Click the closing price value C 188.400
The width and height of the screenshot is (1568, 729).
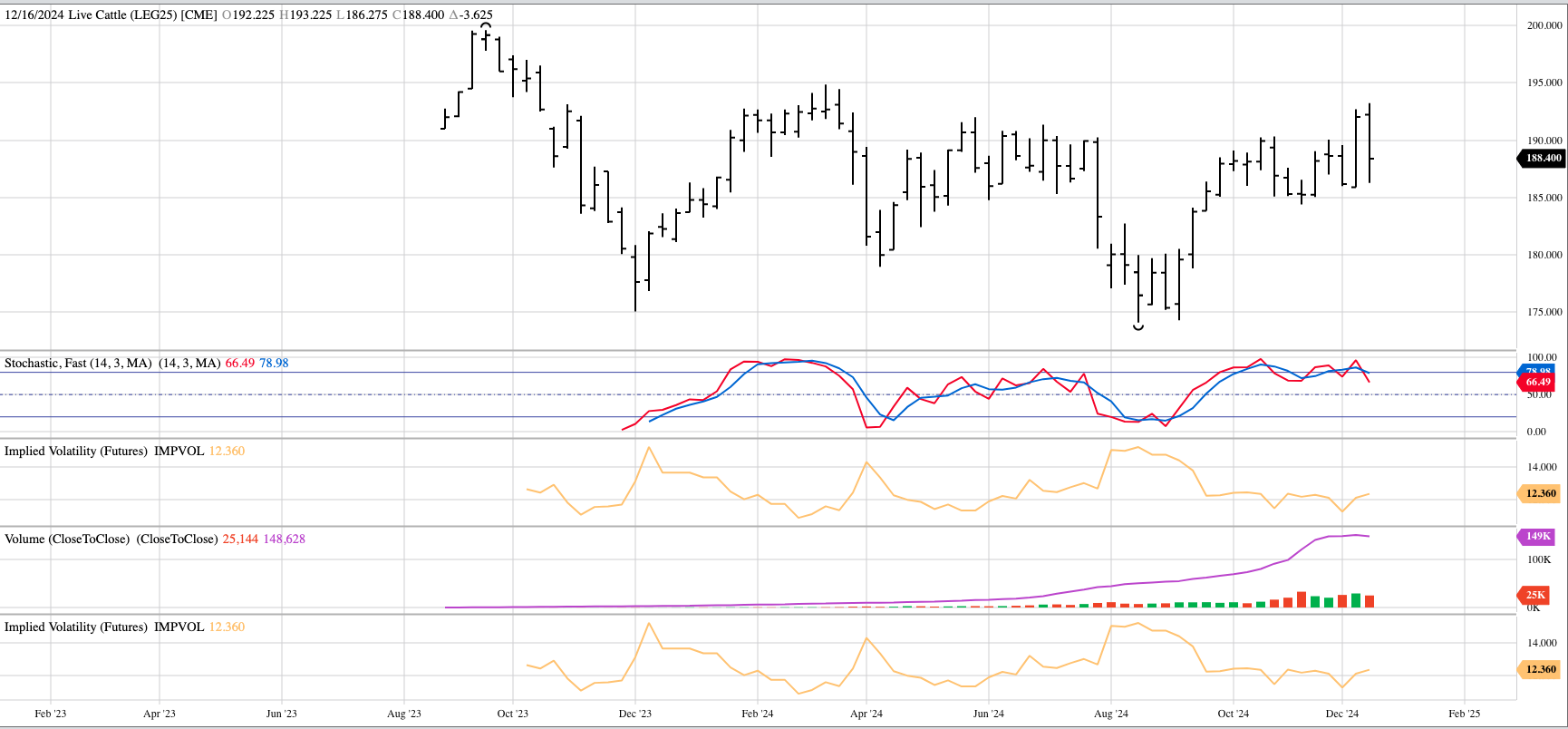(418, 15)
